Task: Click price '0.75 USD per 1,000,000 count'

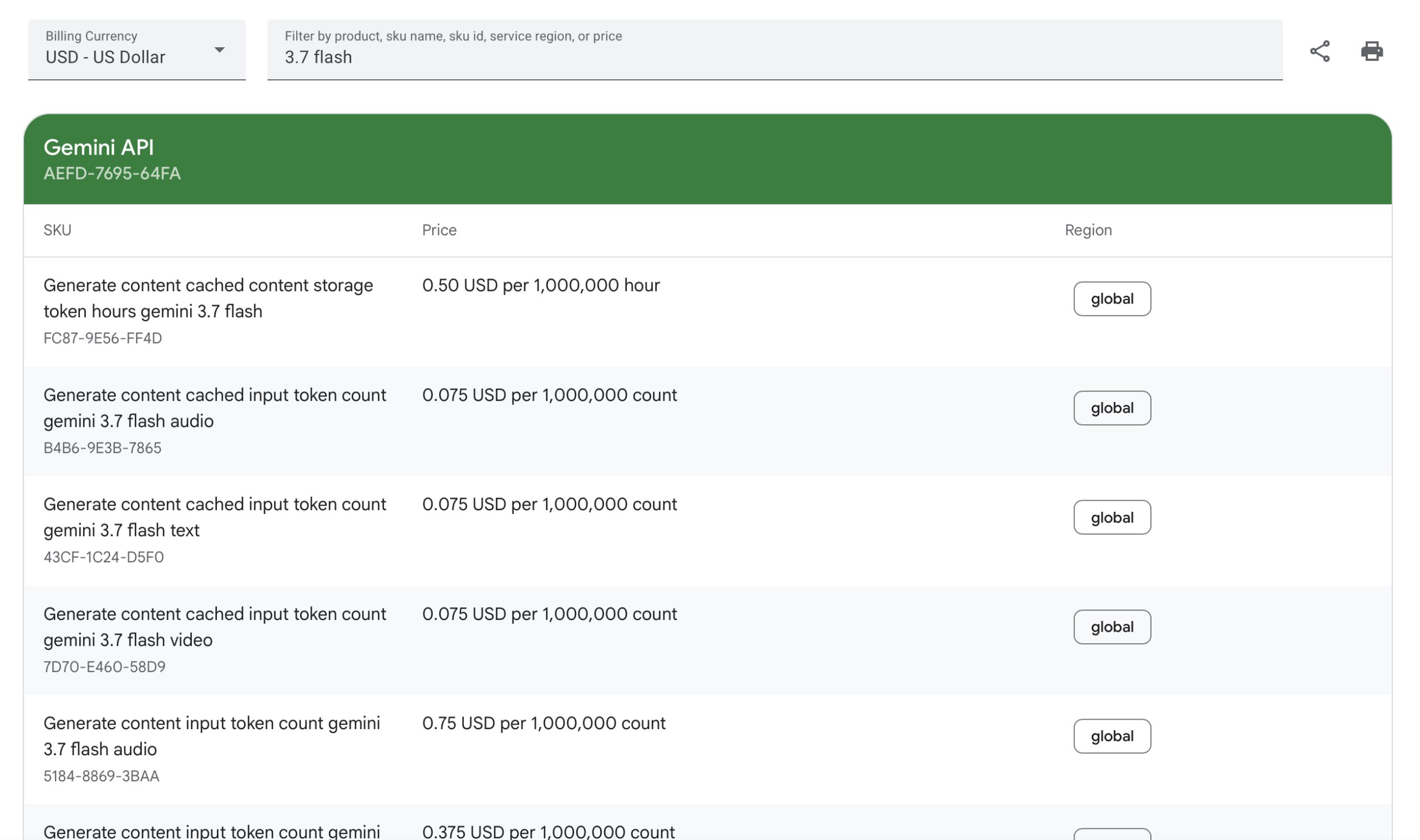Action: [544, 724]
